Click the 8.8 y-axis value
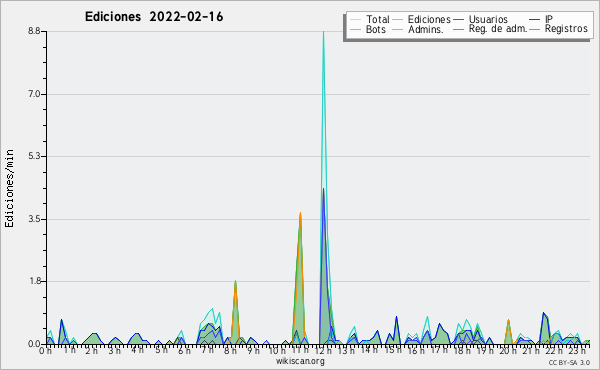This screenshot has width=600, height=370. pos(34,31)
